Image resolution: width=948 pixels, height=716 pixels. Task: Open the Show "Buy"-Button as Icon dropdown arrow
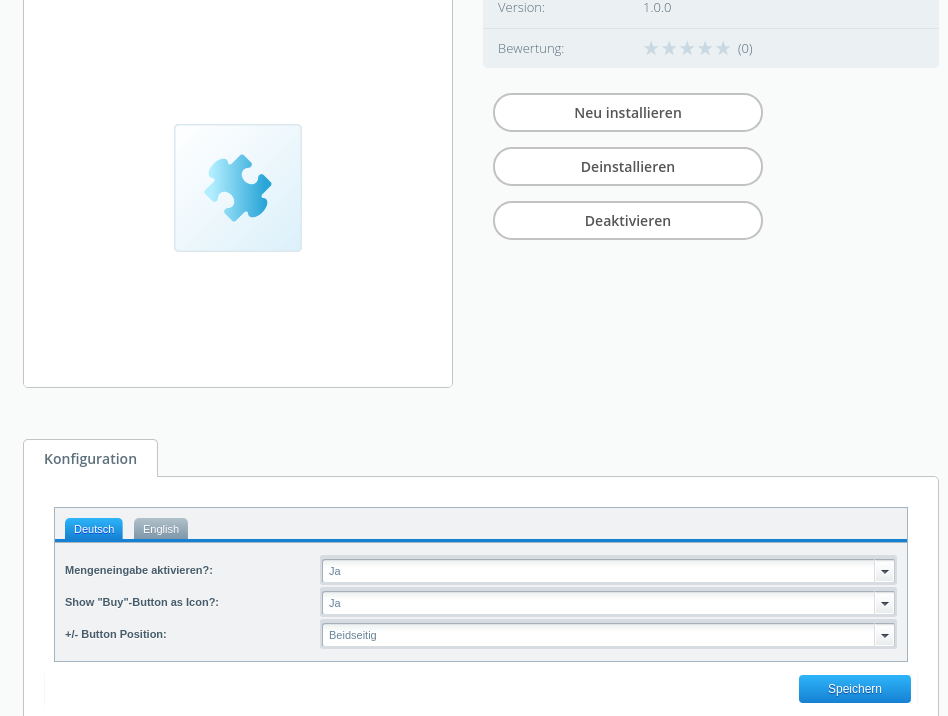pos(884,603)
